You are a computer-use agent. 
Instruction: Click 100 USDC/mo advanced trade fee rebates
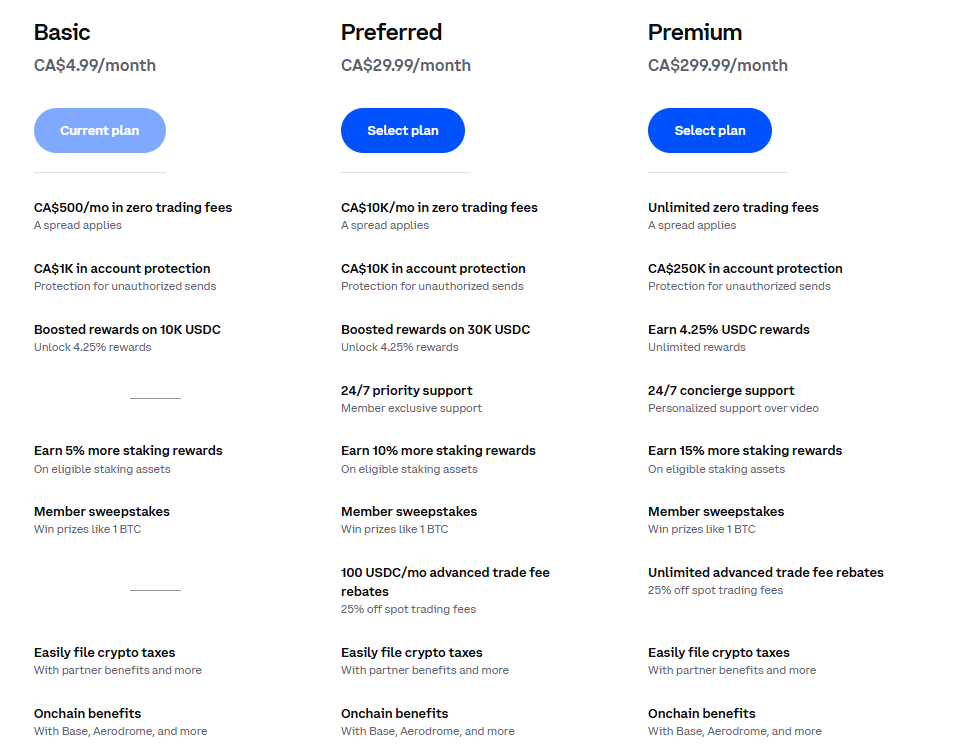click(x=445, y=582)
